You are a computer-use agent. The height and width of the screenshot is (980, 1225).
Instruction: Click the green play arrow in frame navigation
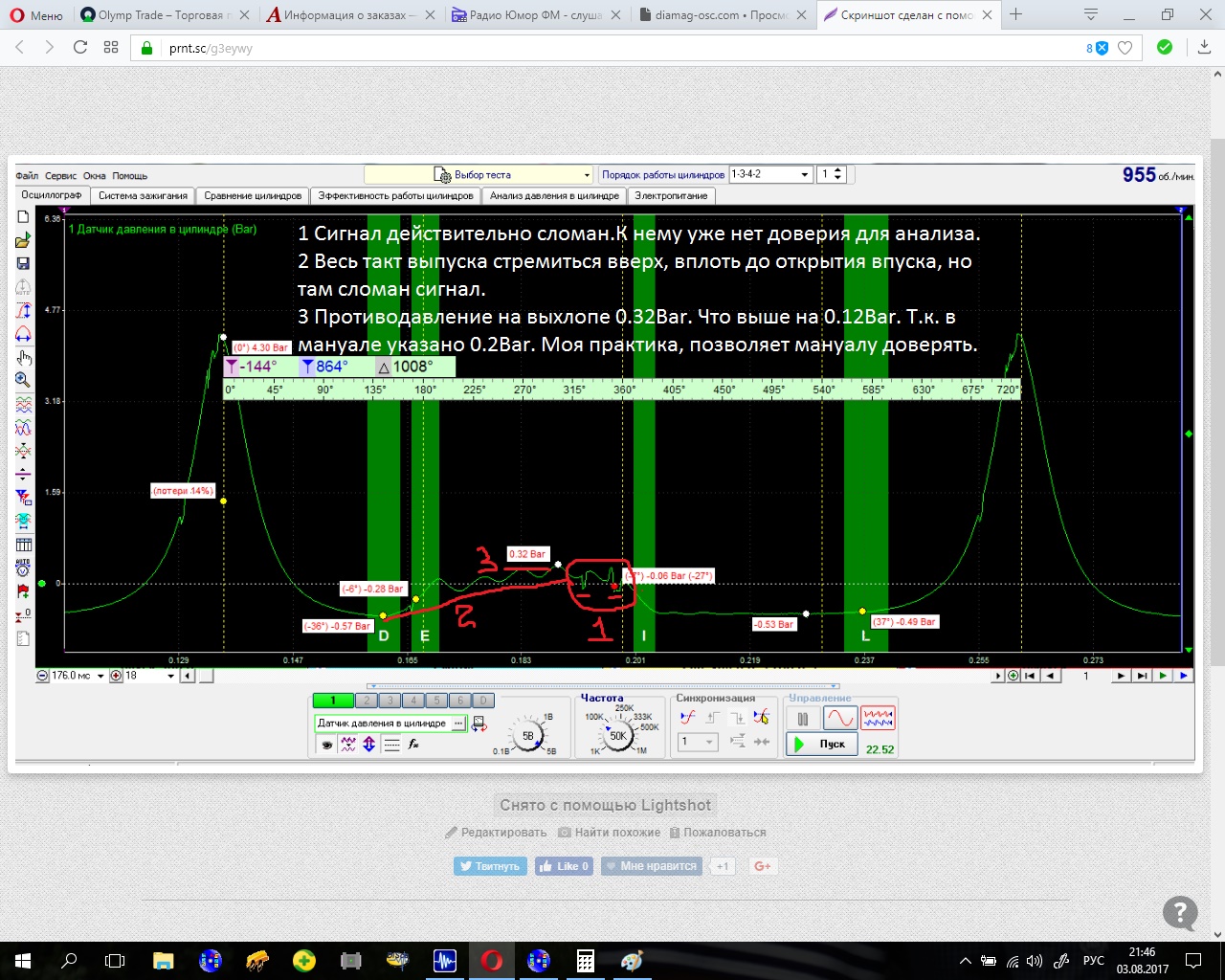[1162, 676]
